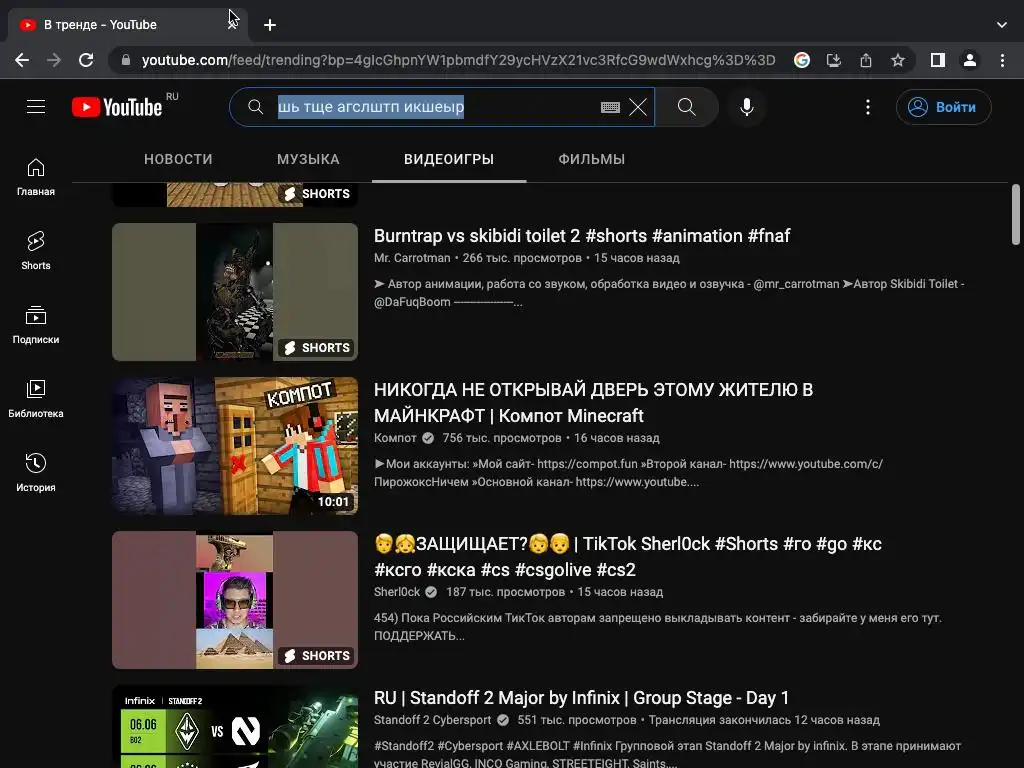This screenshot has width=1024, height=768.
Task: Reload the page
Action: click(x=86, y=61)
